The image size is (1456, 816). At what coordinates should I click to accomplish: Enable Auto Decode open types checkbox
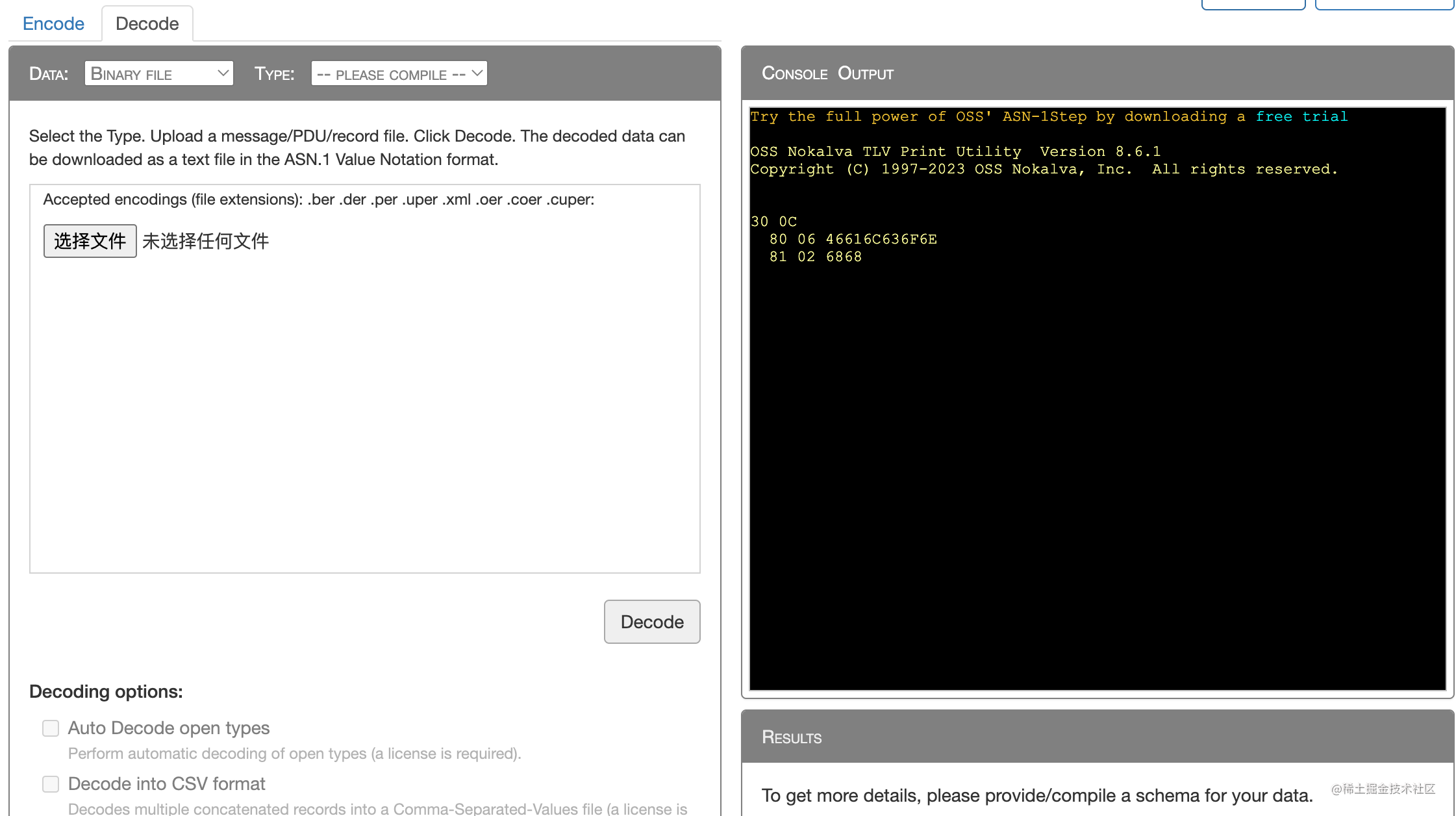[x=51, y=728]
